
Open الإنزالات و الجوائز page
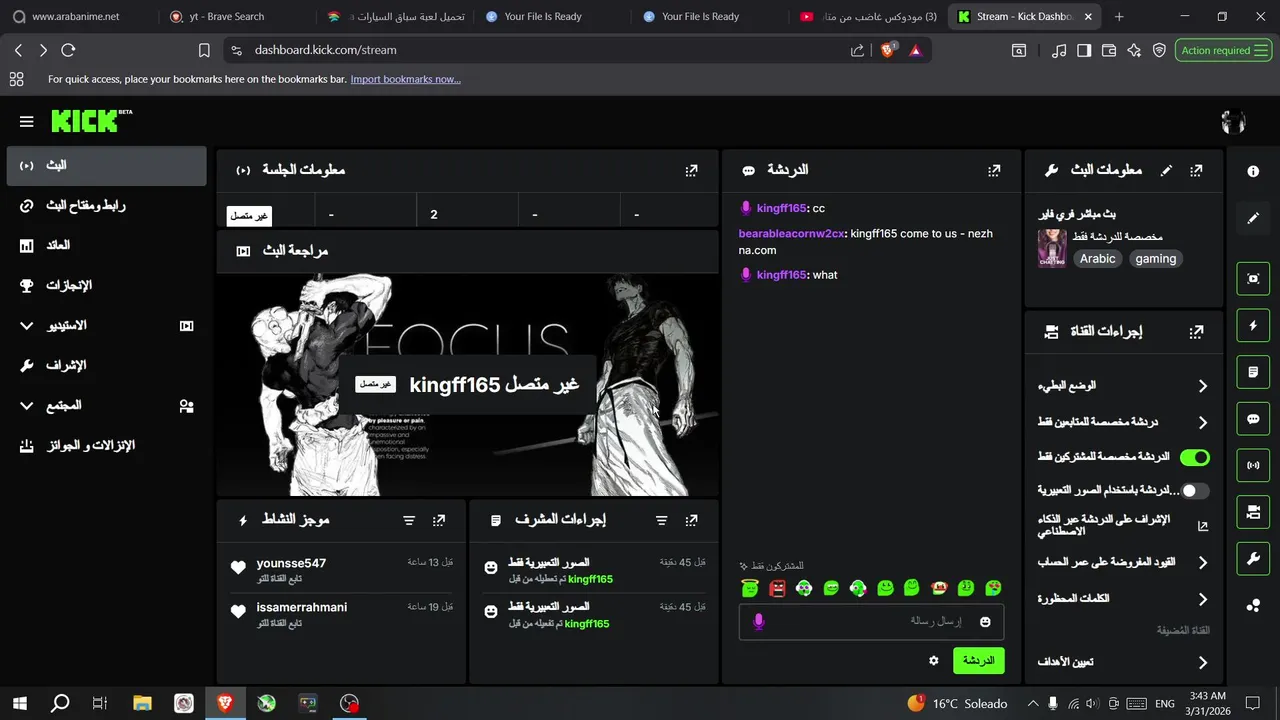(x=107, y=445)
